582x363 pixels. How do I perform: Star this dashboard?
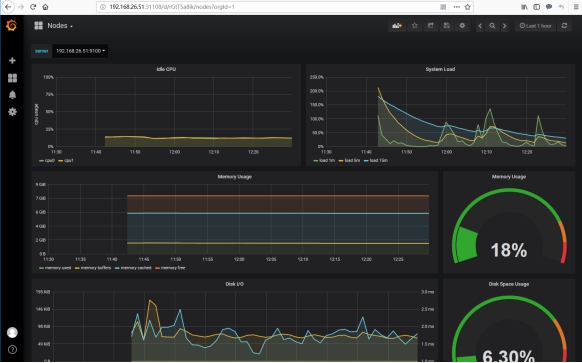click(415, 26)
